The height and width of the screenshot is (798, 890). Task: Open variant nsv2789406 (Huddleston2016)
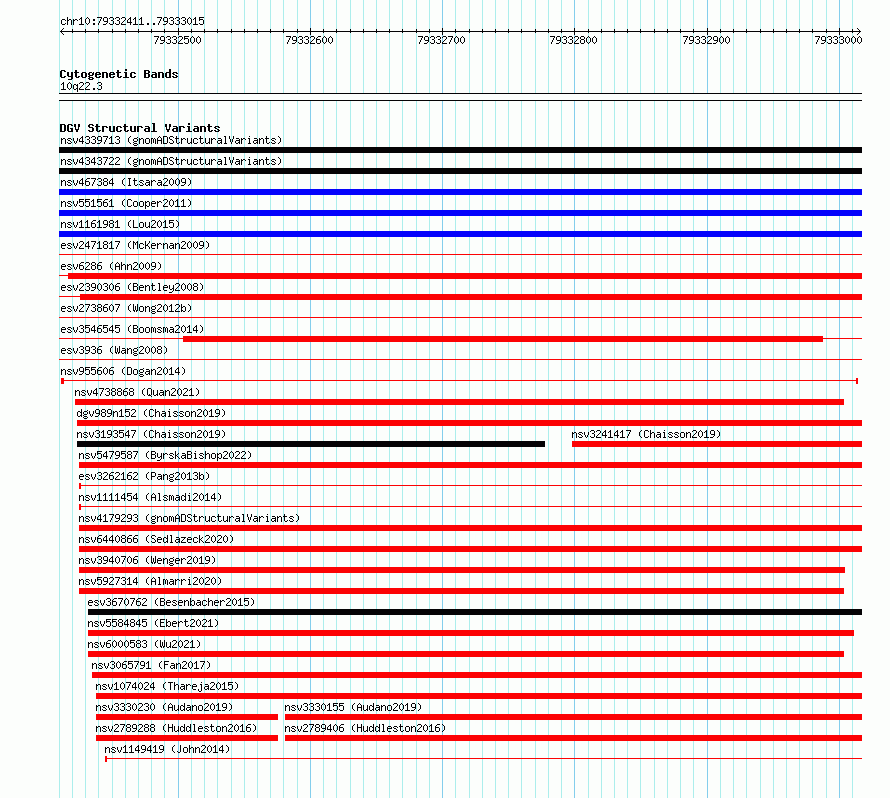tap(366, 728)
